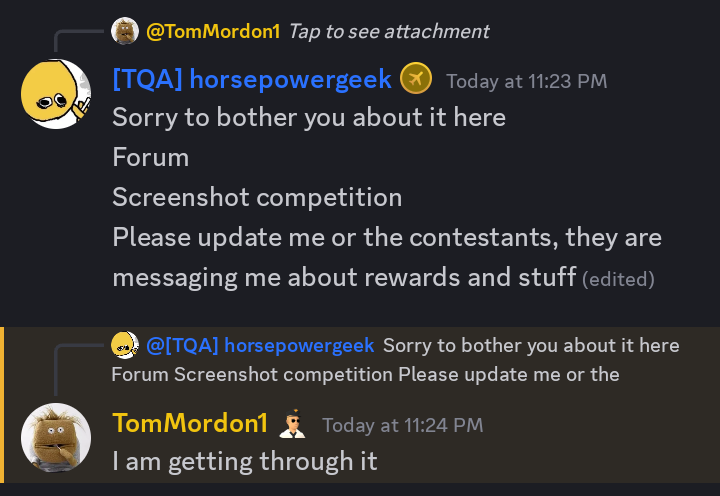Click the '(edited)' label on message
The image size is (720, 496).
pos(619,279)
